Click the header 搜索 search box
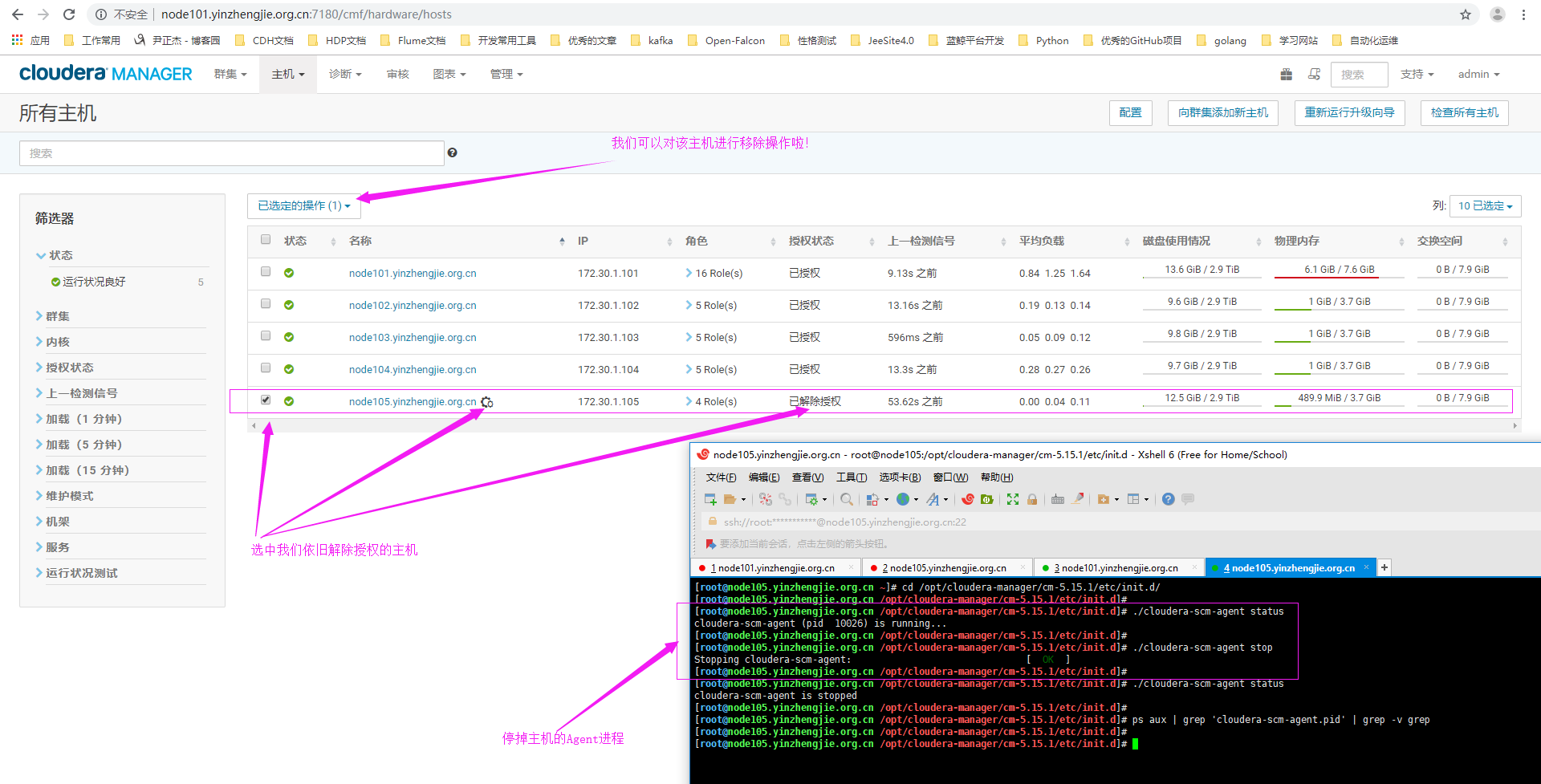Viewport: 1541px width, 784px height. point(1359,75)
